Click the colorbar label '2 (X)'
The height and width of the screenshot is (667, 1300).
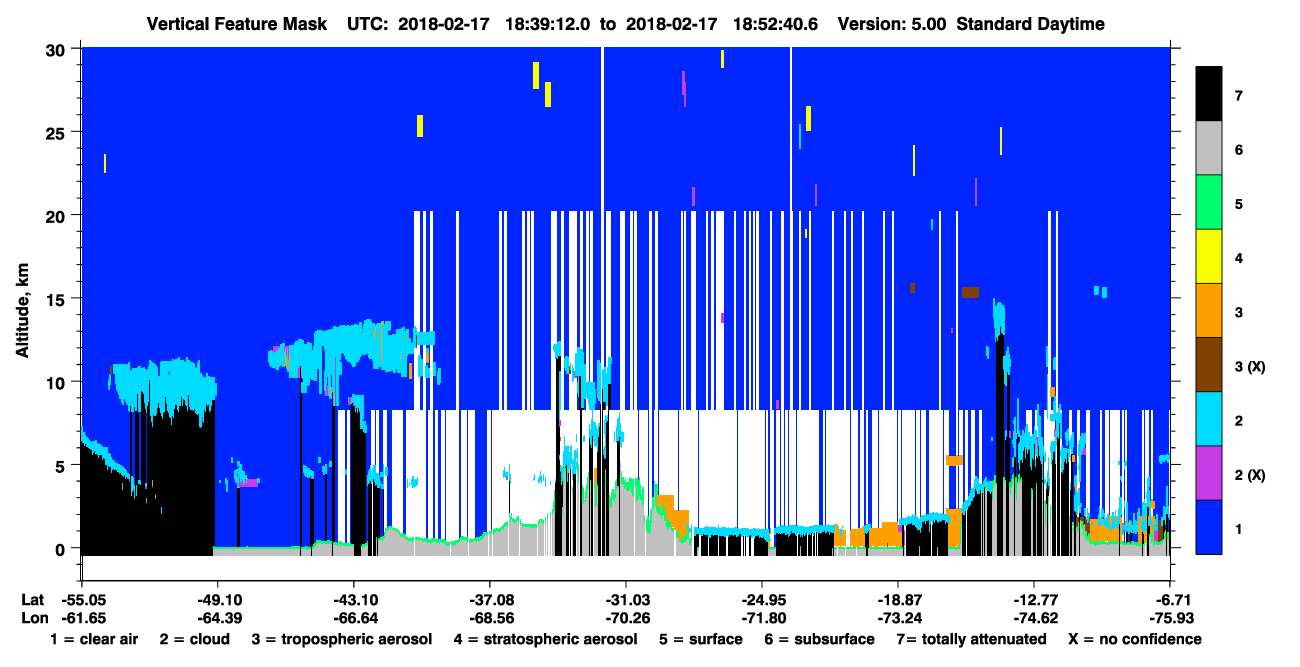click(1250, 474)
